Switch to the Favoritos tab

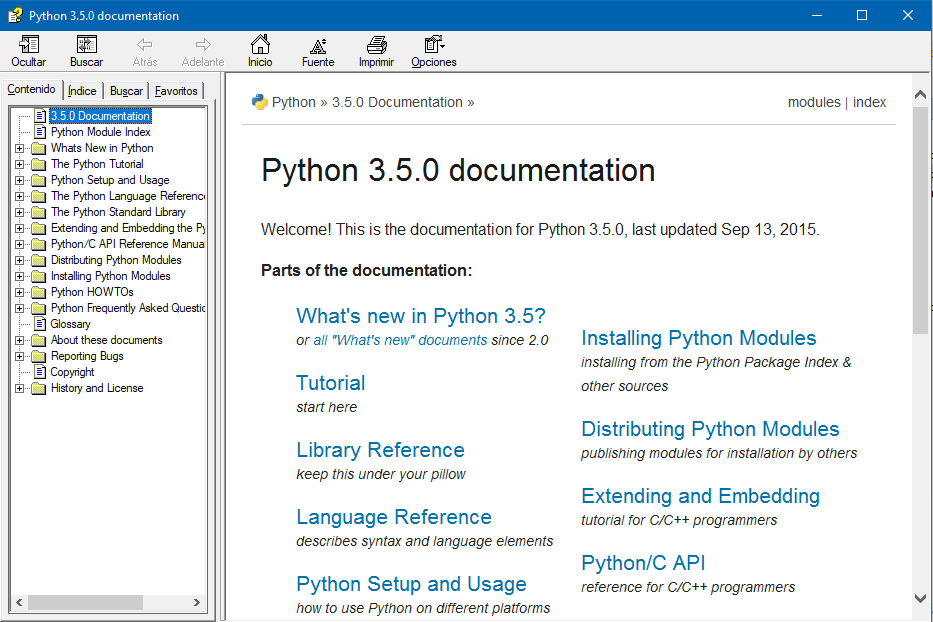point(176,91)
